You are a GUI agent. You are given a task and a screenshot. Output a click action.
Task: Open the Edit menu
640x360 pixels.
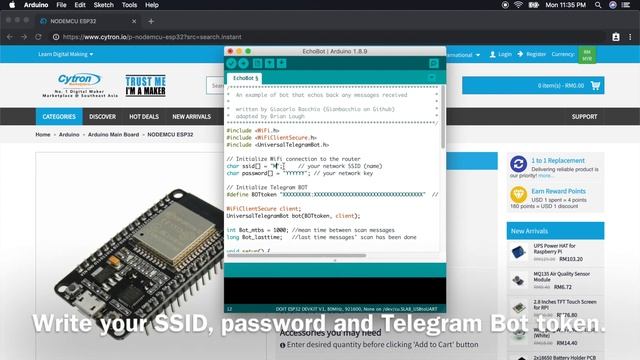[80, 5]
